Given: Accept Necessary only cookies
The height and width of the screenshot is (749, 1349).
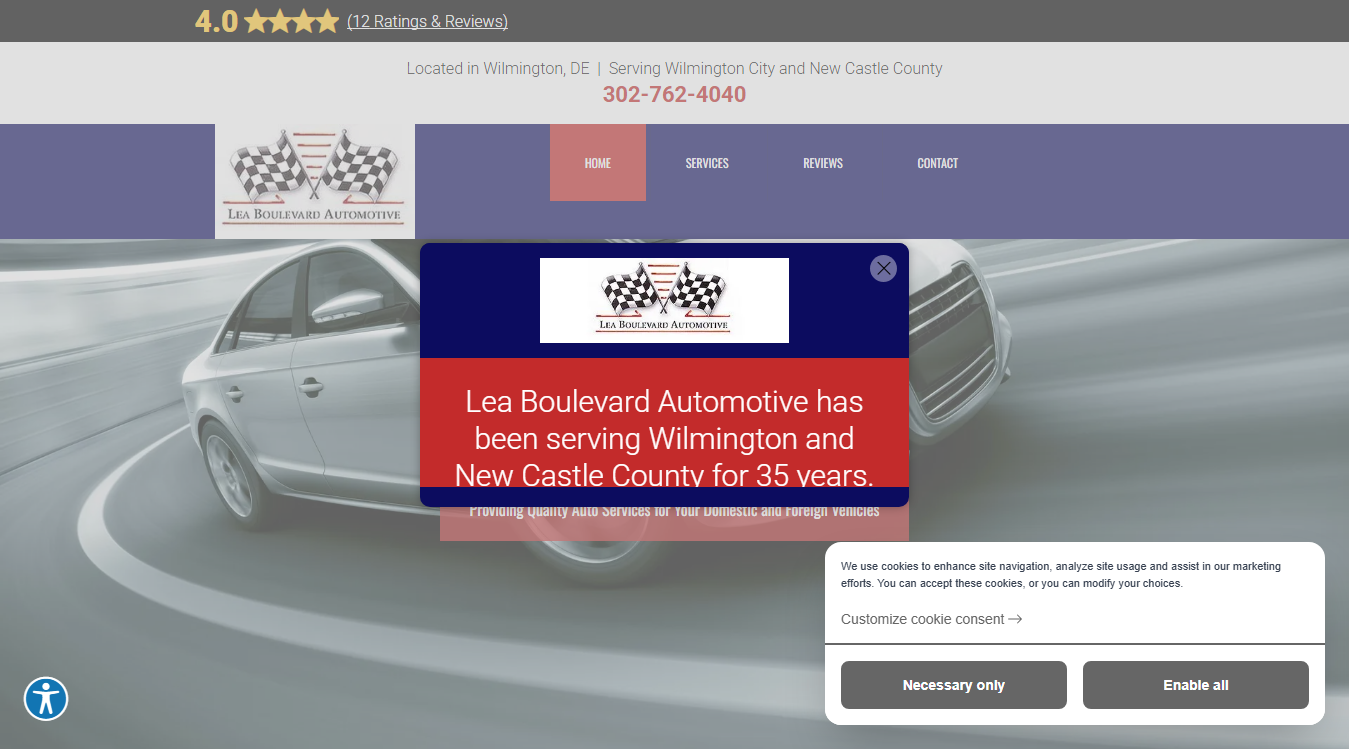Looking at the screenshot, I should 954,685.
